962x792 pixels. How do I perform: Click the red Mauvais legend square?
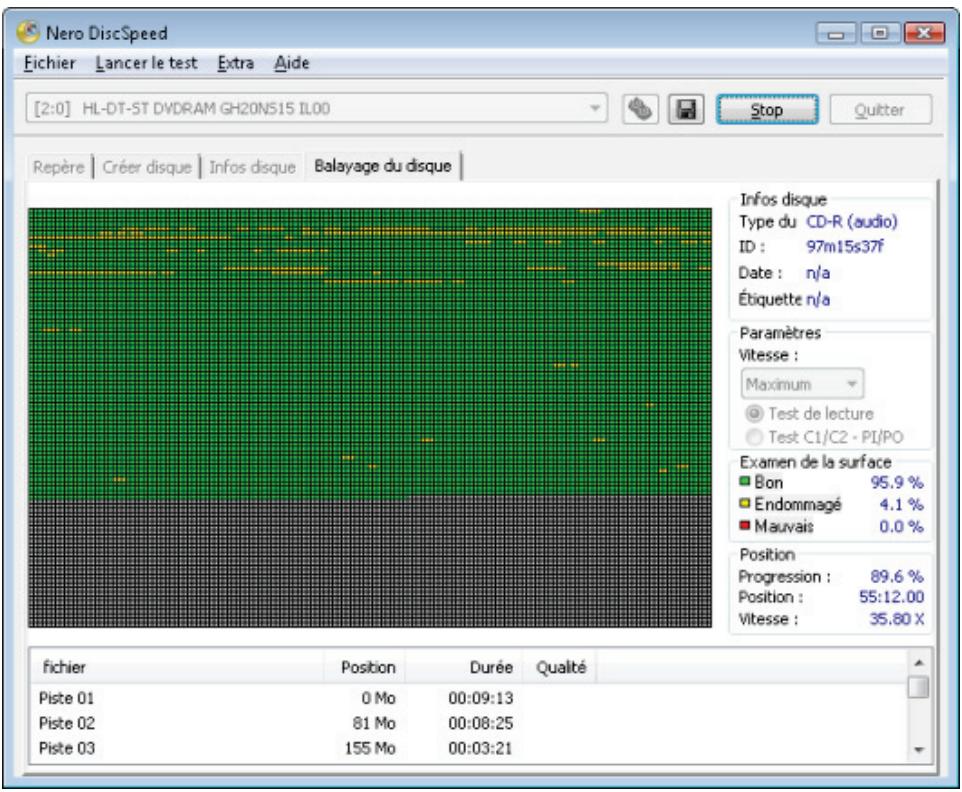click(745, 526)
